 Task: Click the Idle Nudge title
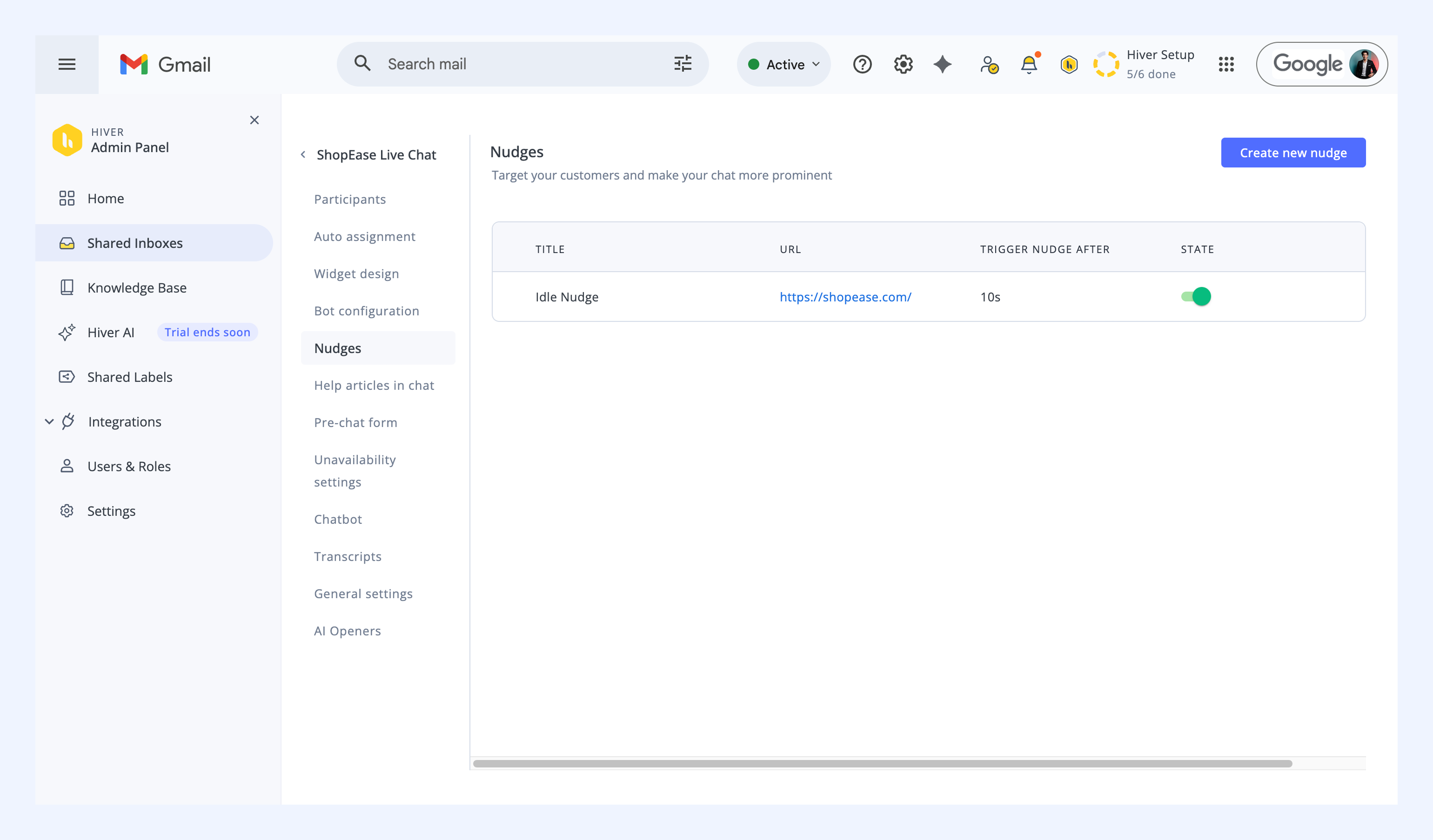pyautogui.click(x=566, y=297)
